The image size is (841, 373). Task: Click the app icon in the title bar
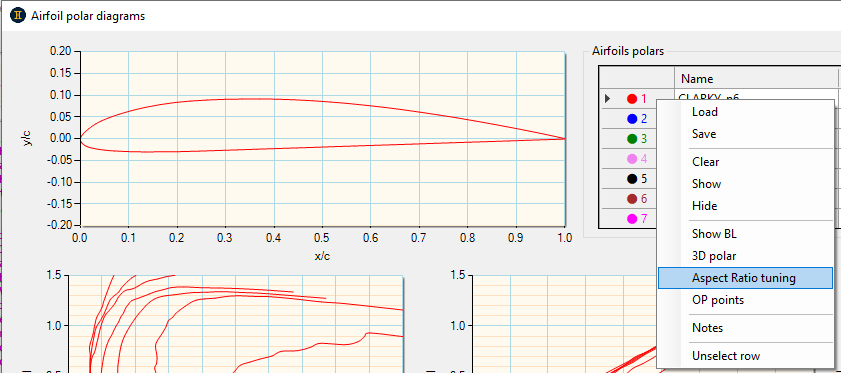click(x=18, y=16)
